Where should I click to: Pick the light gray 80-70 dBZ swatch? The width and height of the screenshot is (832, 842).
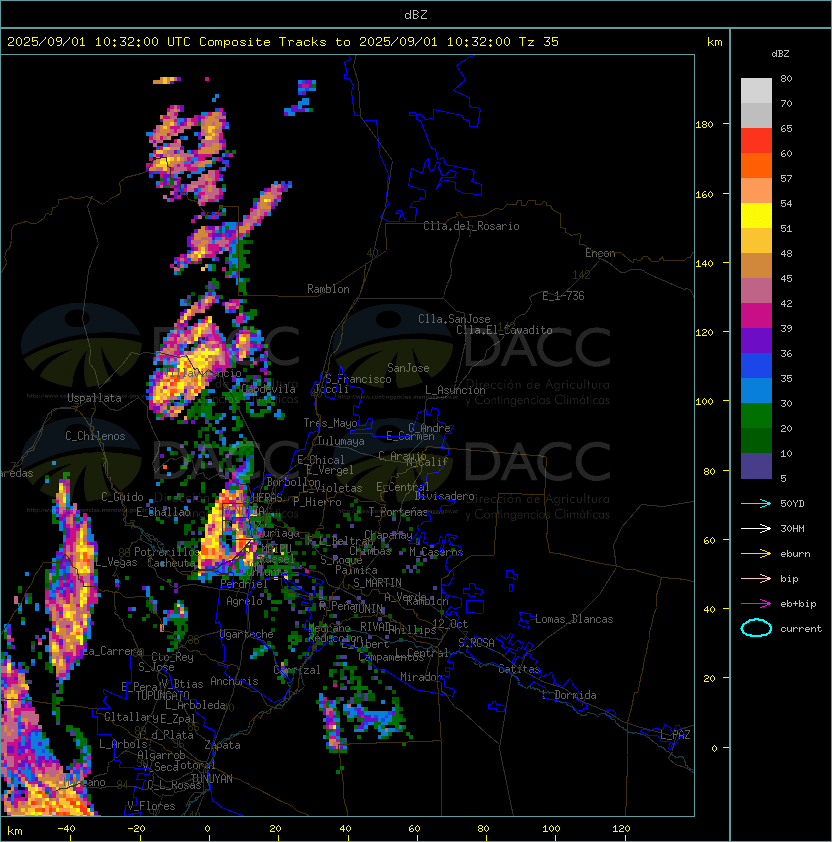coord(756,91)
